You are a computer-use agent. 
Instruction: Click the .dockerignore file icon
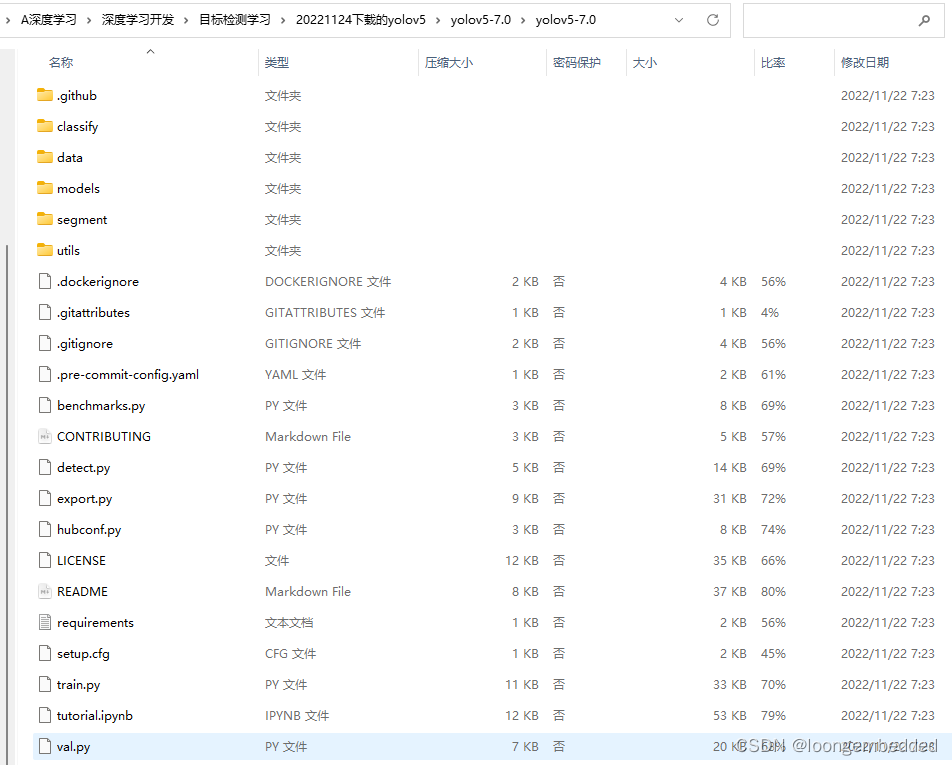(44, 281)
